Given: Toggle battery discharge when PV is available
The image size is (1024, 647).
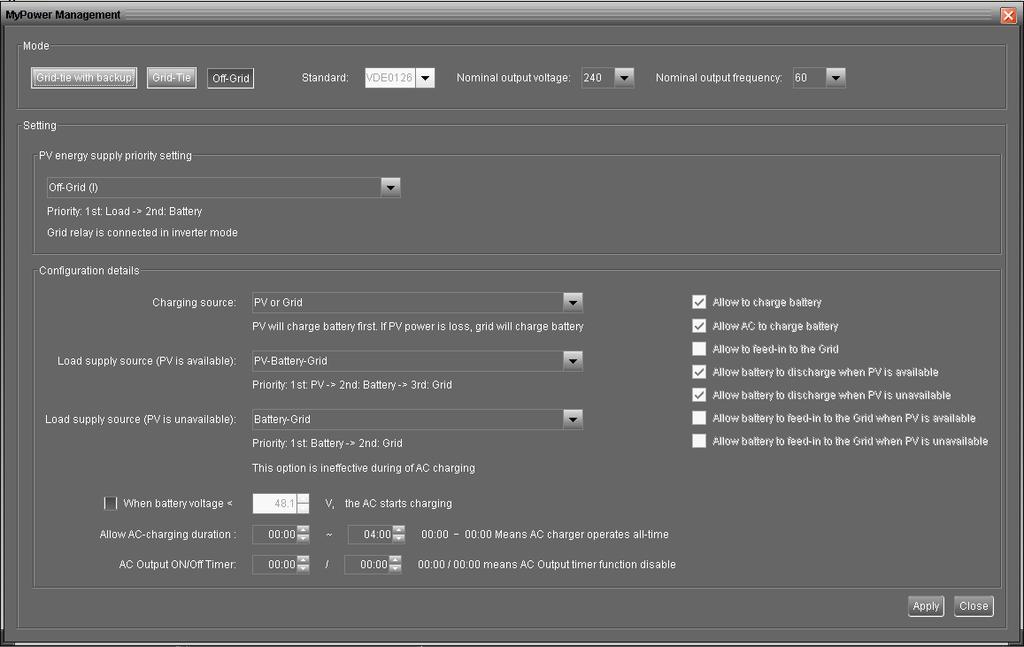Looking at the screenshot, I should (699, 372).
